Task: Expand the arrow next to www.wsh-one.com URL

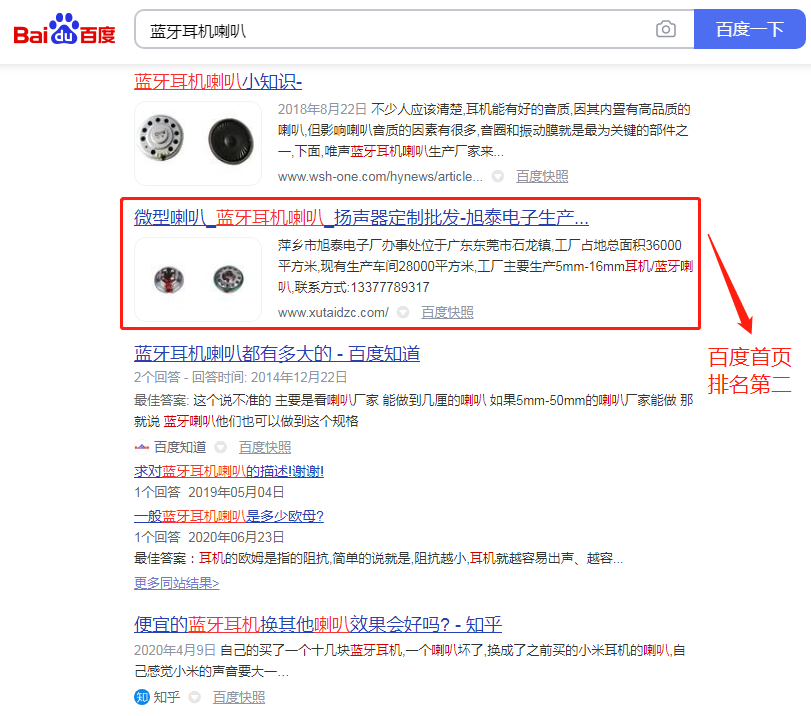Action: pos(498,176)
